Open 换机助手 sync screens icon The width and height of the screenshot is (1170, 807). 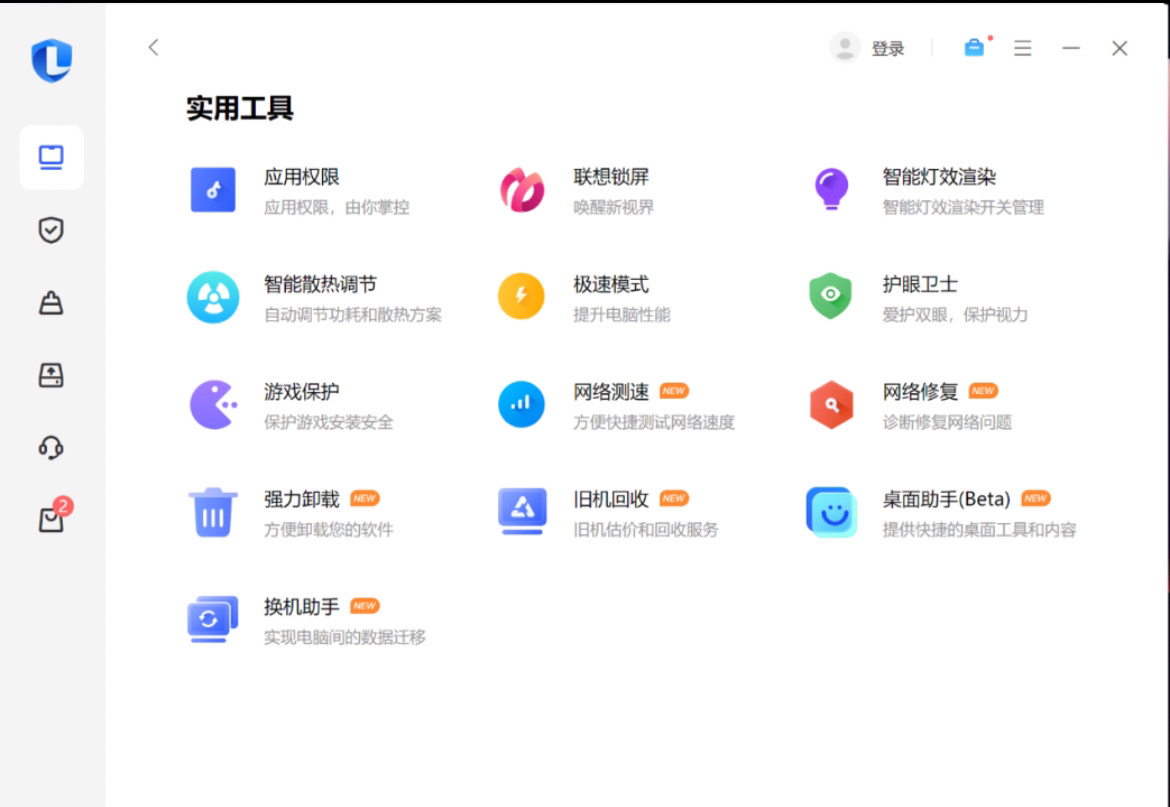pyautogui.click(x=213, y=620)
